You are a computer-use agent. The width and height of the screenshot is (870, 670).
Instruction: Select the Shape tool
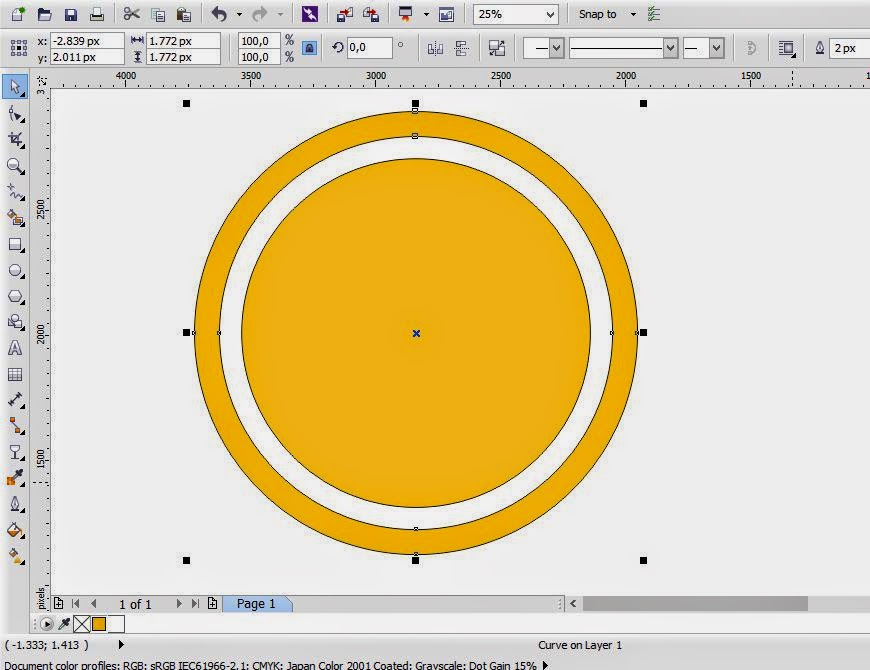click(16, 115)
